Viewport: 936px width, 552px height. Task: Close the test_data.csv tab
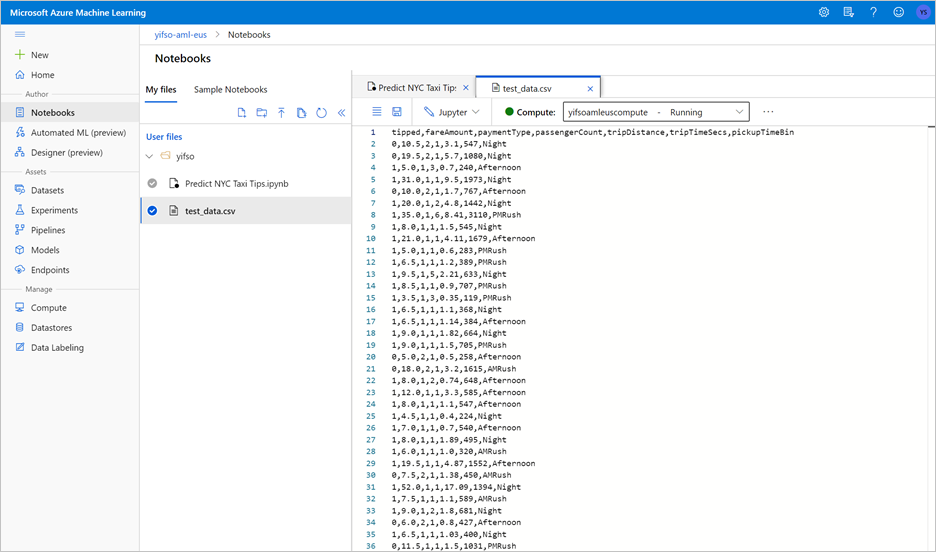tap(590, 89)
